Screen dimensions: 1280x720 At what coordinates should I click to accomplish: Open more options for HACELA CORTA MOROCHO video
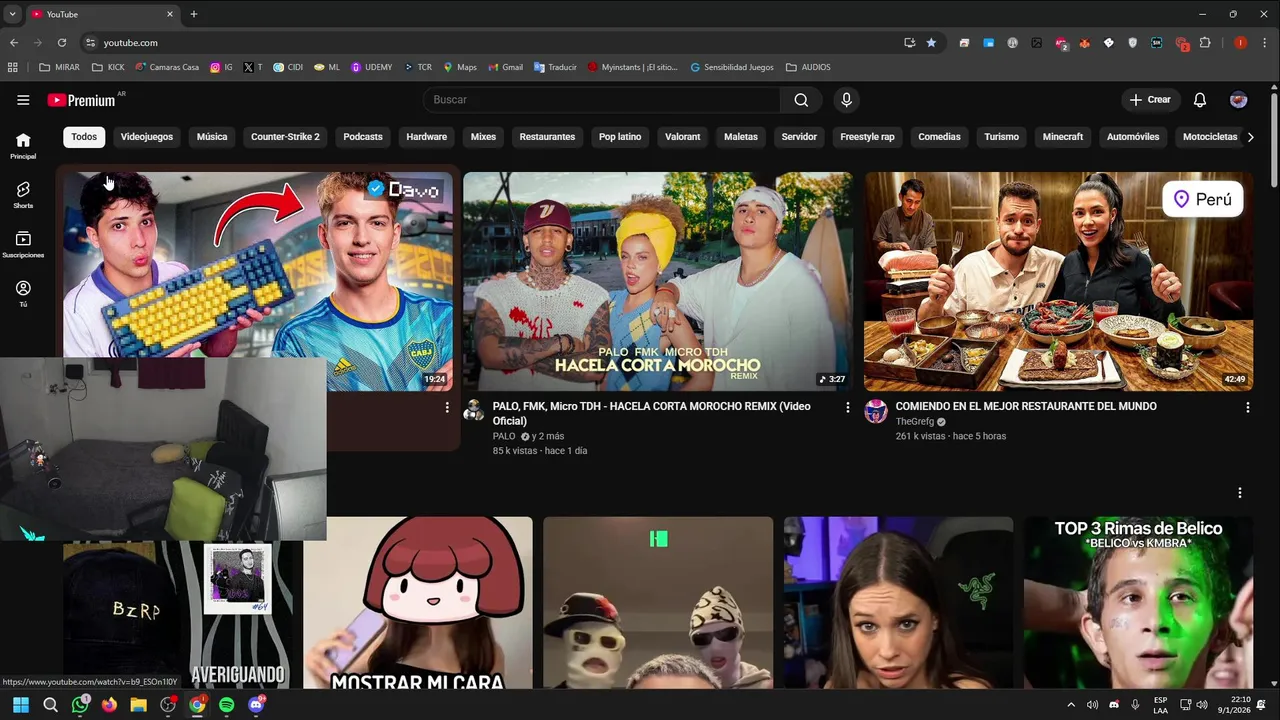[x=848, y=407]
